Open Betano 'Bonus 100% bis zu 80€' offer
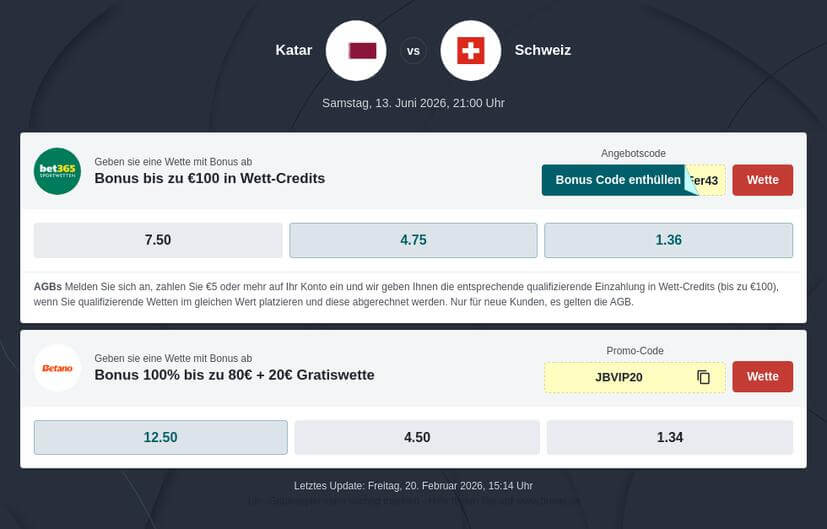Image resolution: width=827 pixels, height=529 pixels. pyautogui.click(x=234, y=375)
